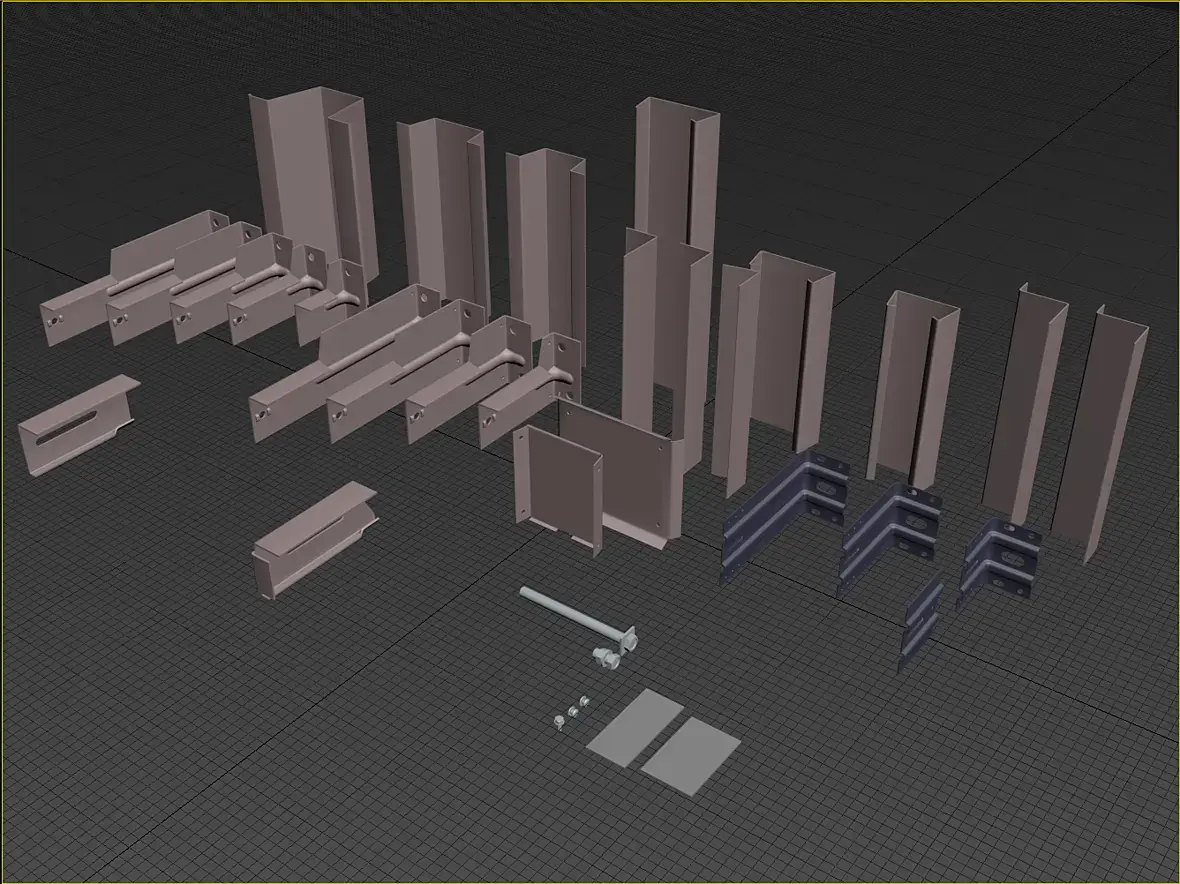This screenshot has width=1180, height=884.
Task: Select the tallest upright profile at back left
Action: tap(314, 185)
